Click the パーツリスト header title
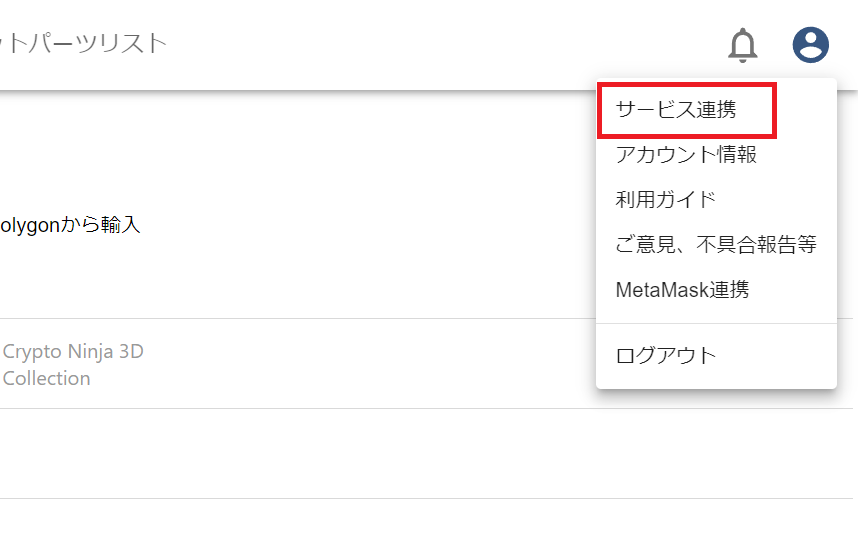This screenshot has width=858, height=545. (84, 44)
